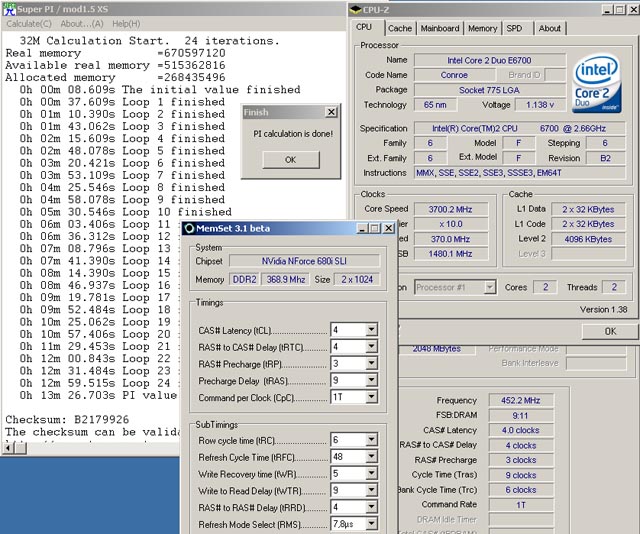Expand the Precharge Delay (tRAS) dropdown

(371, 380)
